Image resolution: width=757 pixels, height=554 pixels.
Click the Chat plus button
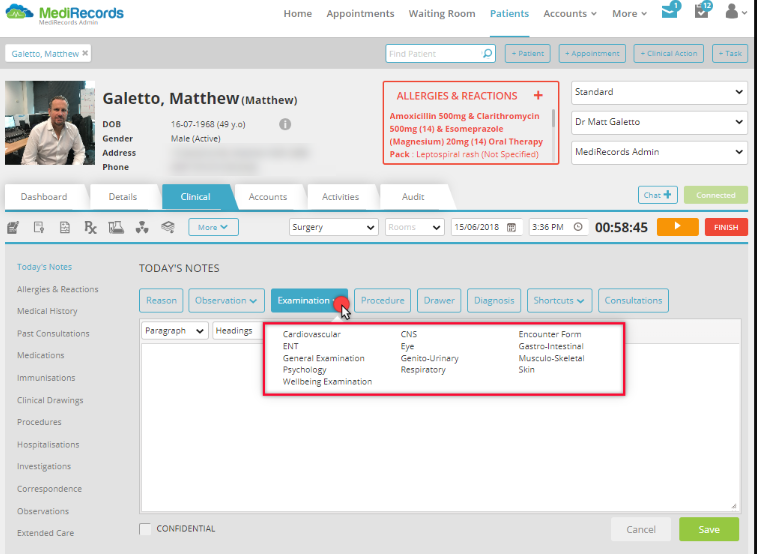(658, 195)
